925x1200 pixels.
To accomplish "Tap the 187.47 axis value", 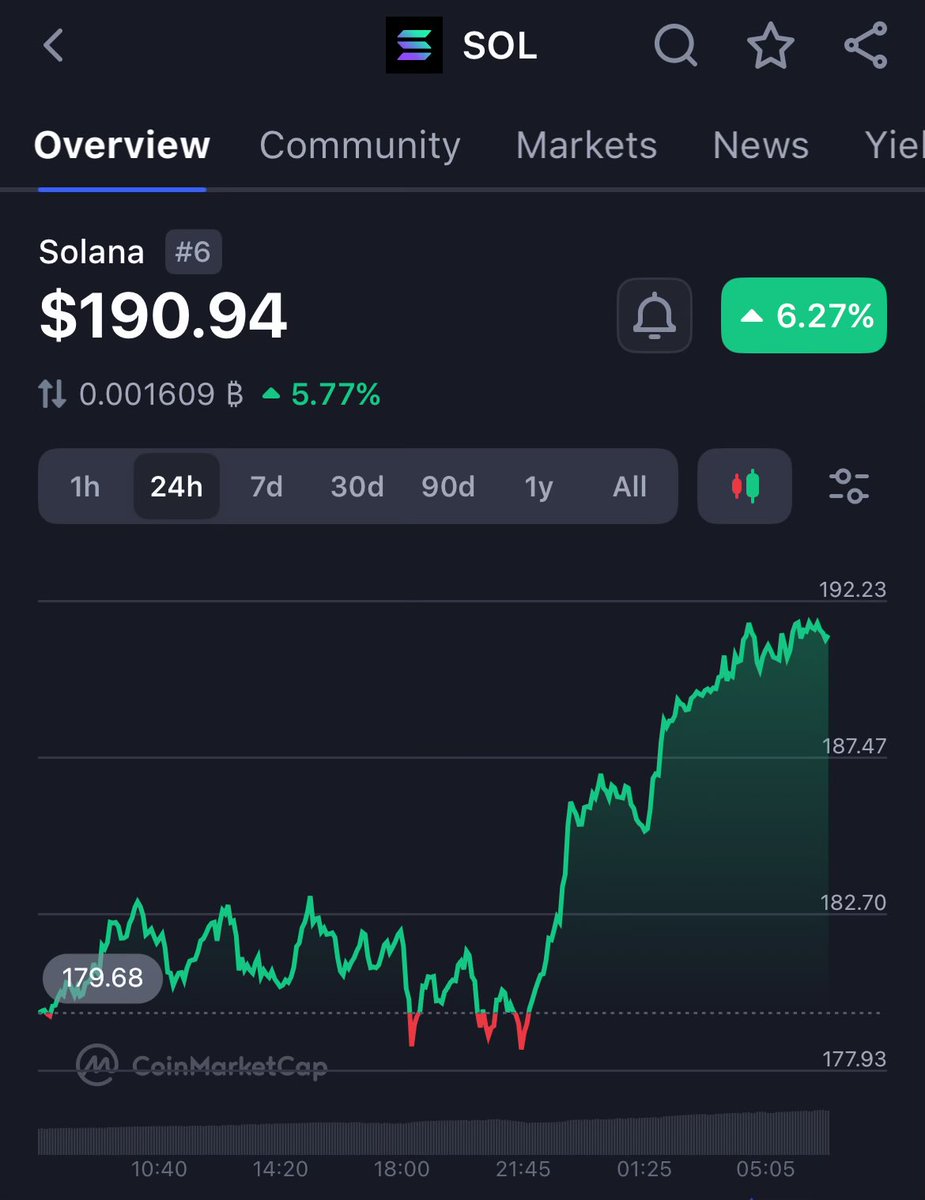I will click(x=853, y=746).
